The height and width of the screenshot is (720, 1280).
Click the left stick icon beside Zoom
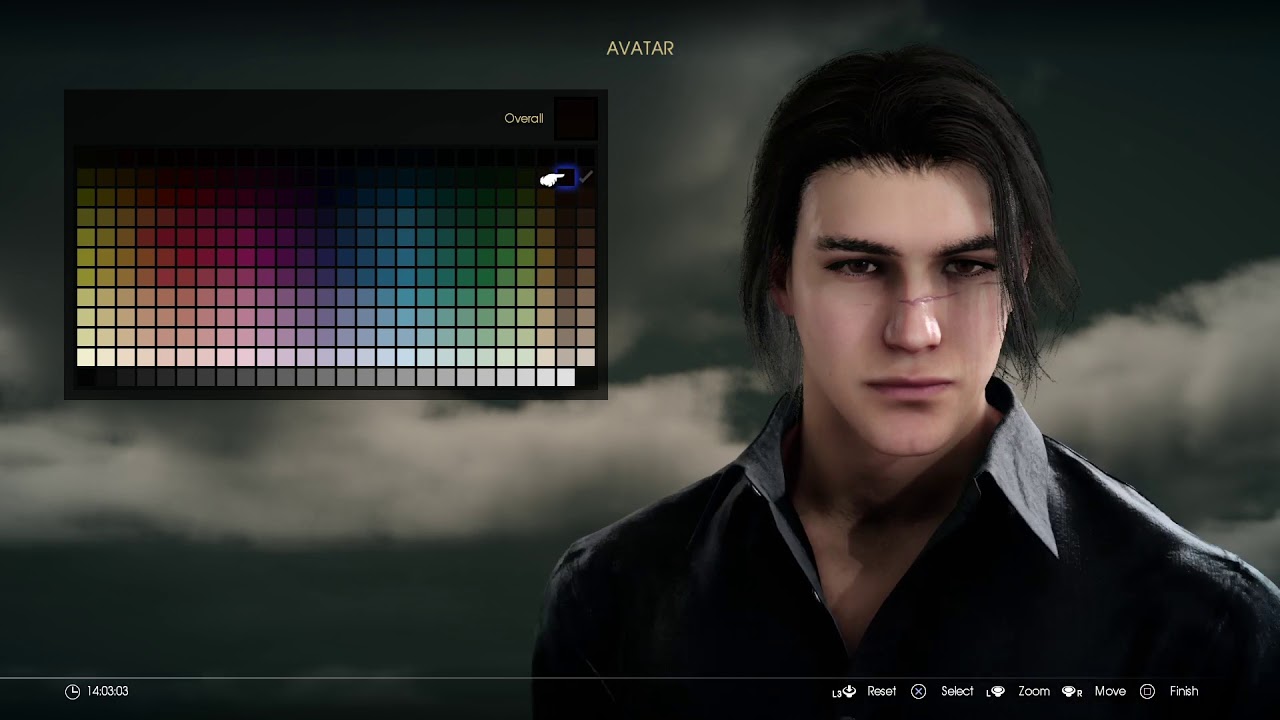995,691
